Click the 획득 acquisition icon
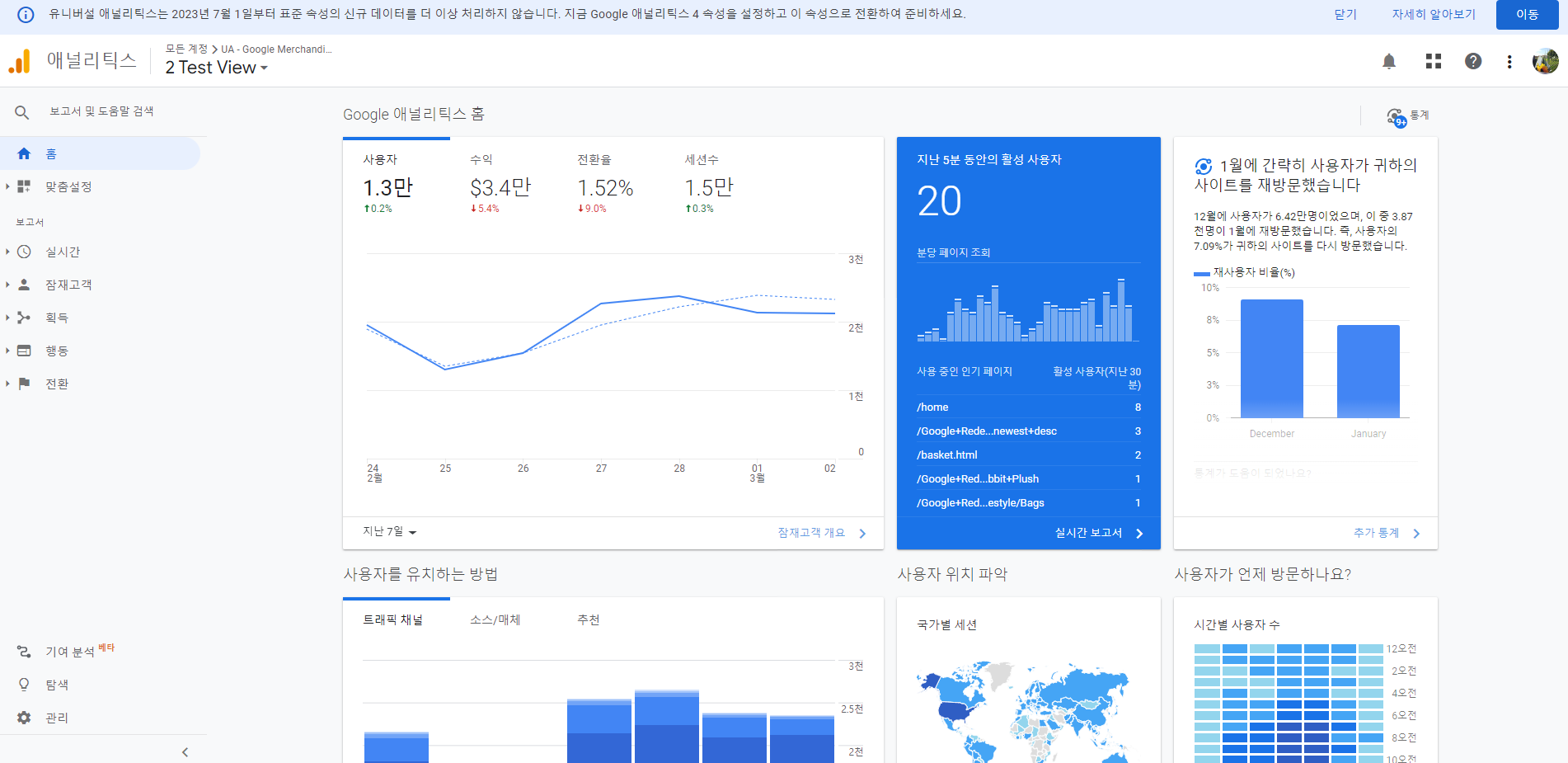This screenshot has height=763, width=1568. click(24, 318)
